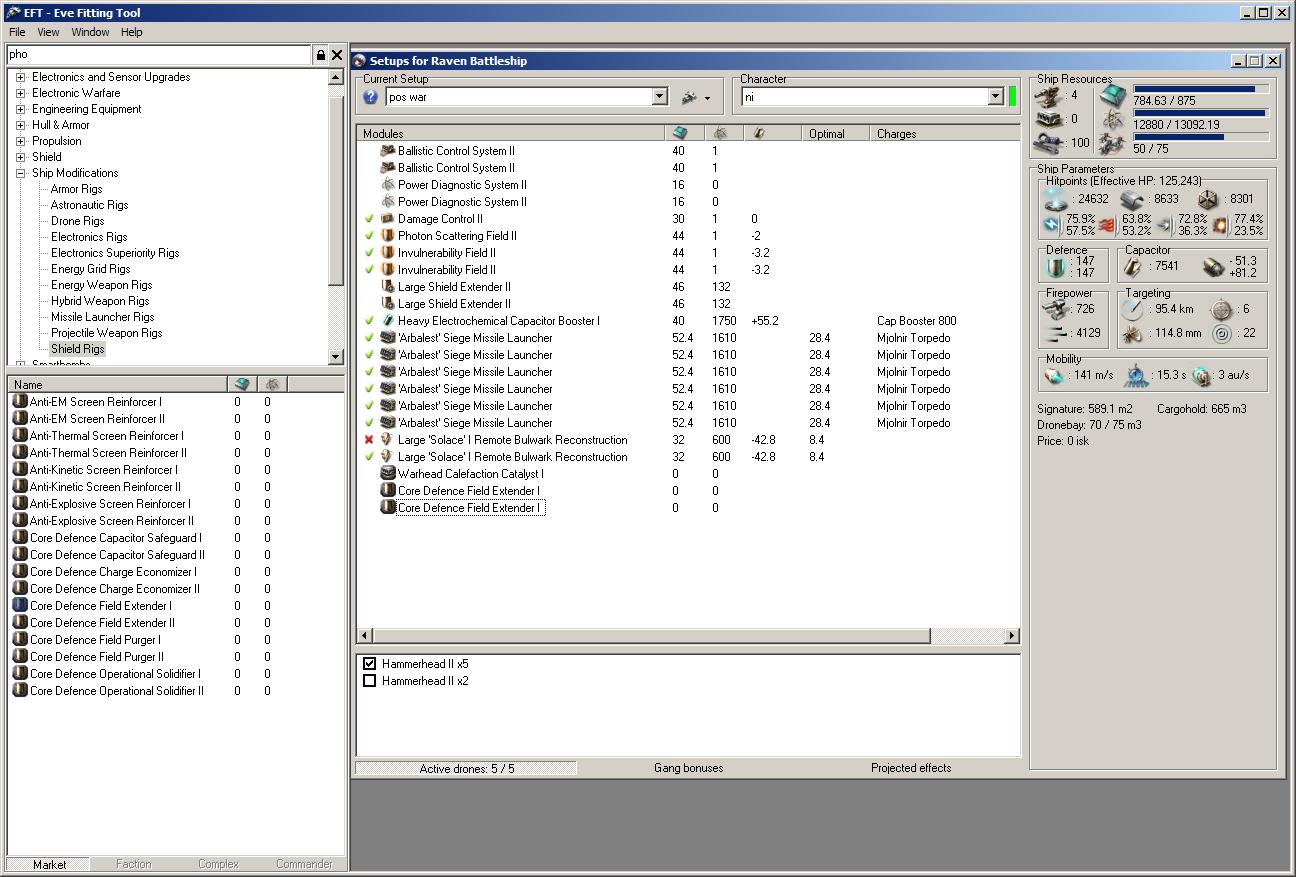
Task: Open the Window menu
Action: click(90, 32)
